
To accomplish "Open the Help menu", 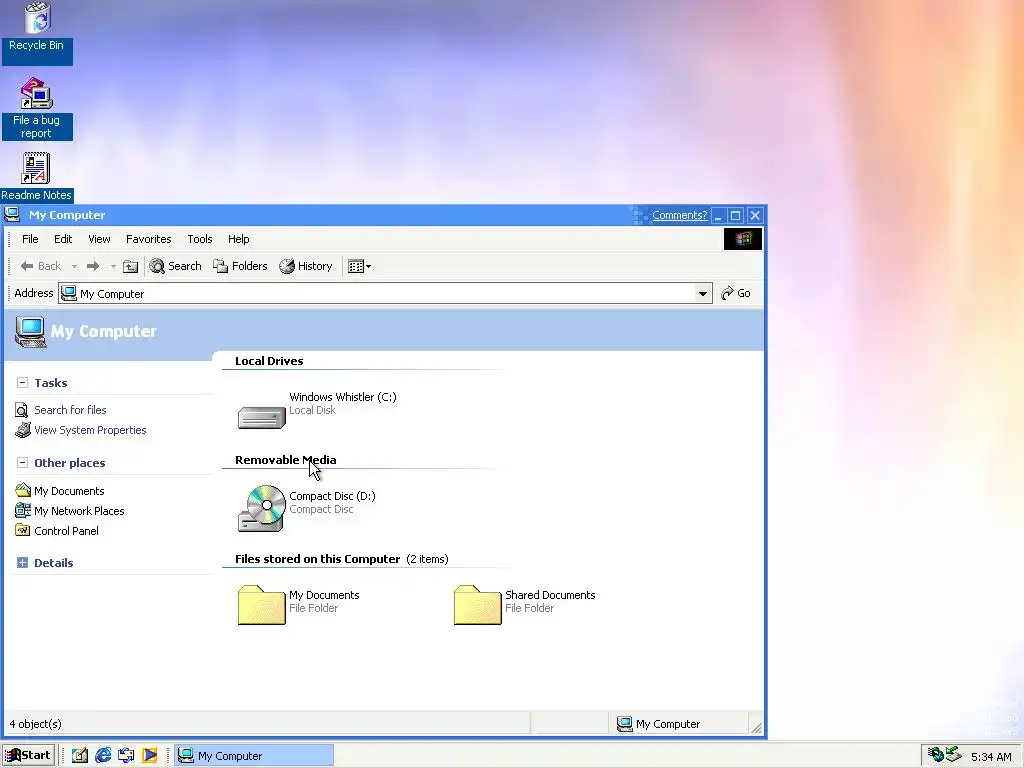I will tap(238, 239).
